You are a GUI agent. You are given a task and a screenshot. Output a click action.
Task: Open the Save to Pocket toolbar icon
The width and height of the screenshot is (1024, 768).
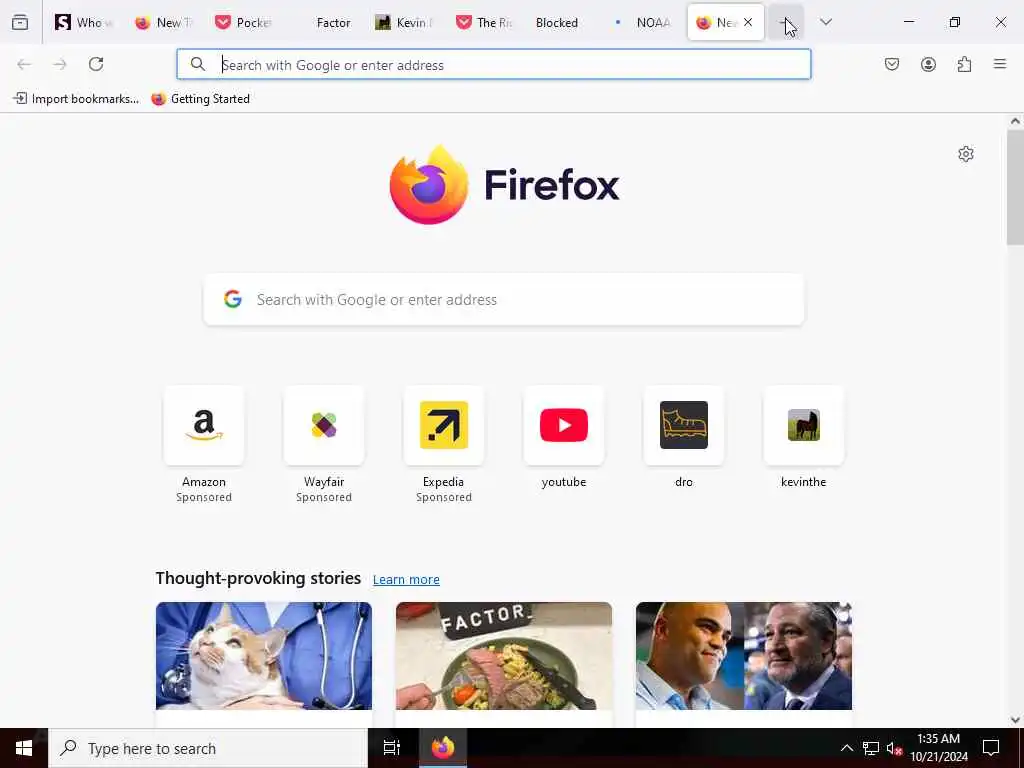892,64
